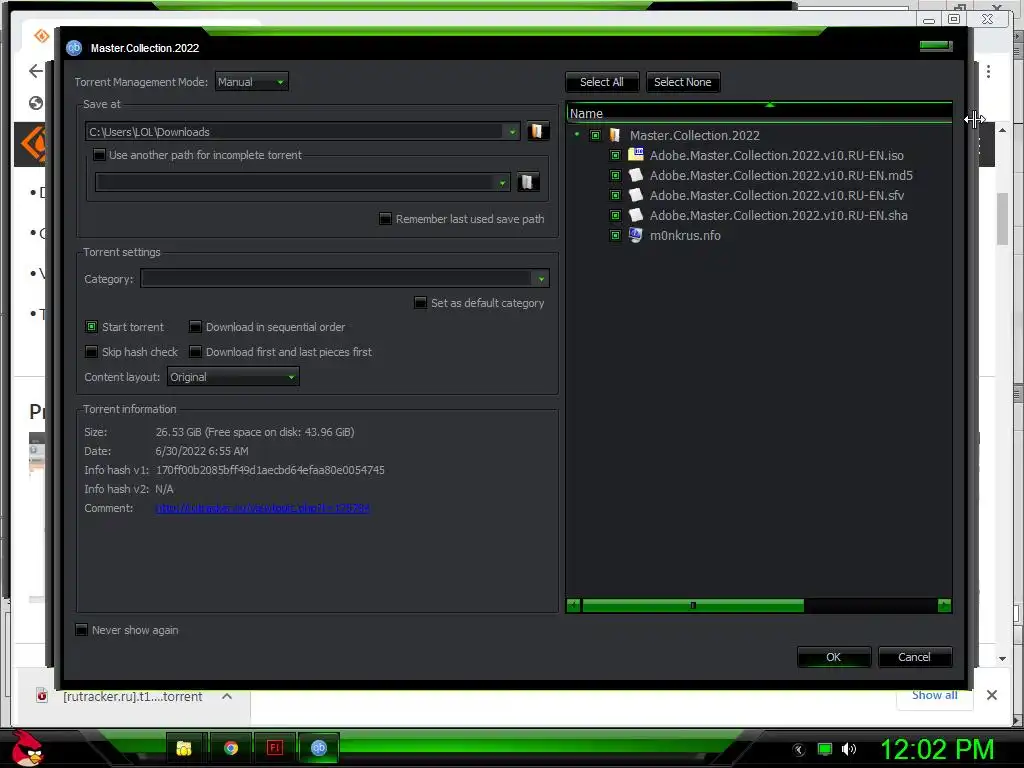Click the browse folder icon for incomplete torrent path
Viewport: 1024px width, 768px height.
click(x=528, y=182)
